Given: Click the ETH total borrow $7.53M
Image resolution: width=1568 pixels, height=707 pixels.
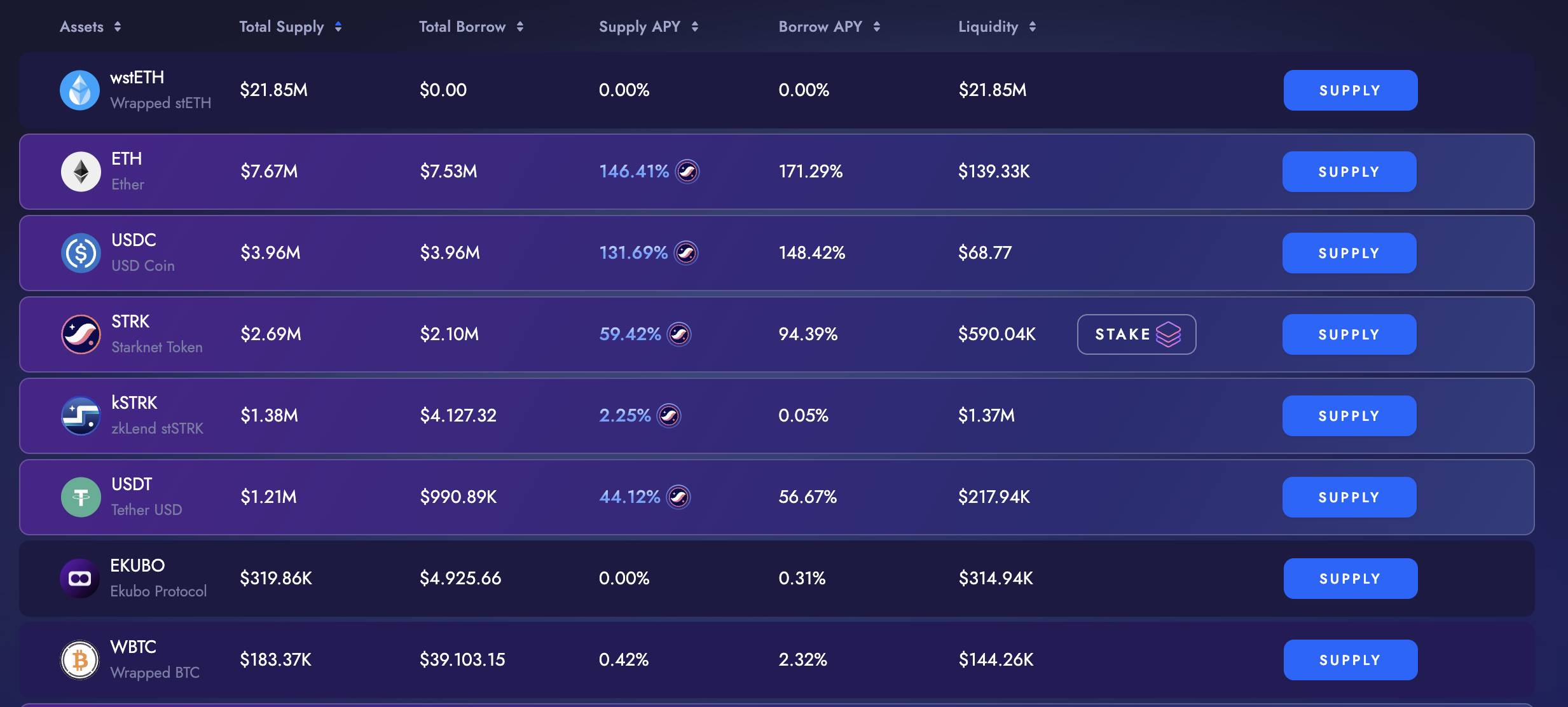Looking at the screenshot, I should (x=448, y=172).
